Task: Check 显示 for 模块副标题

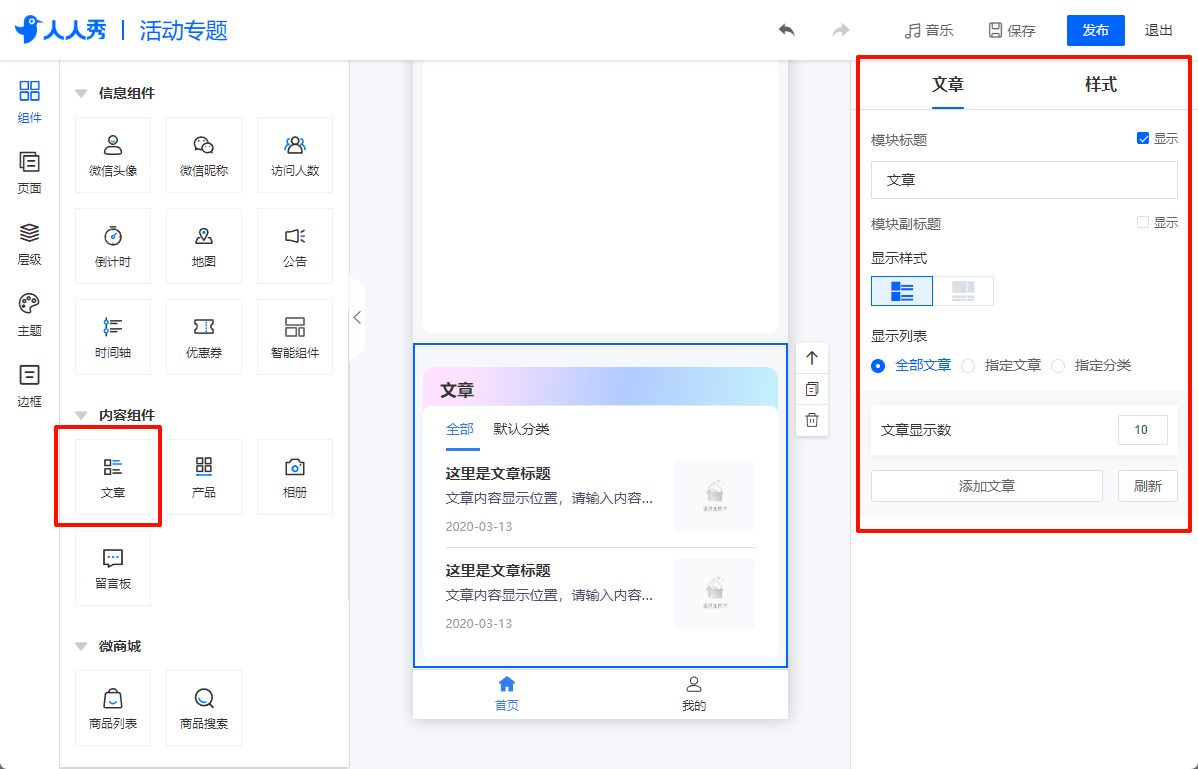Action: click(x=1143, y=222)
